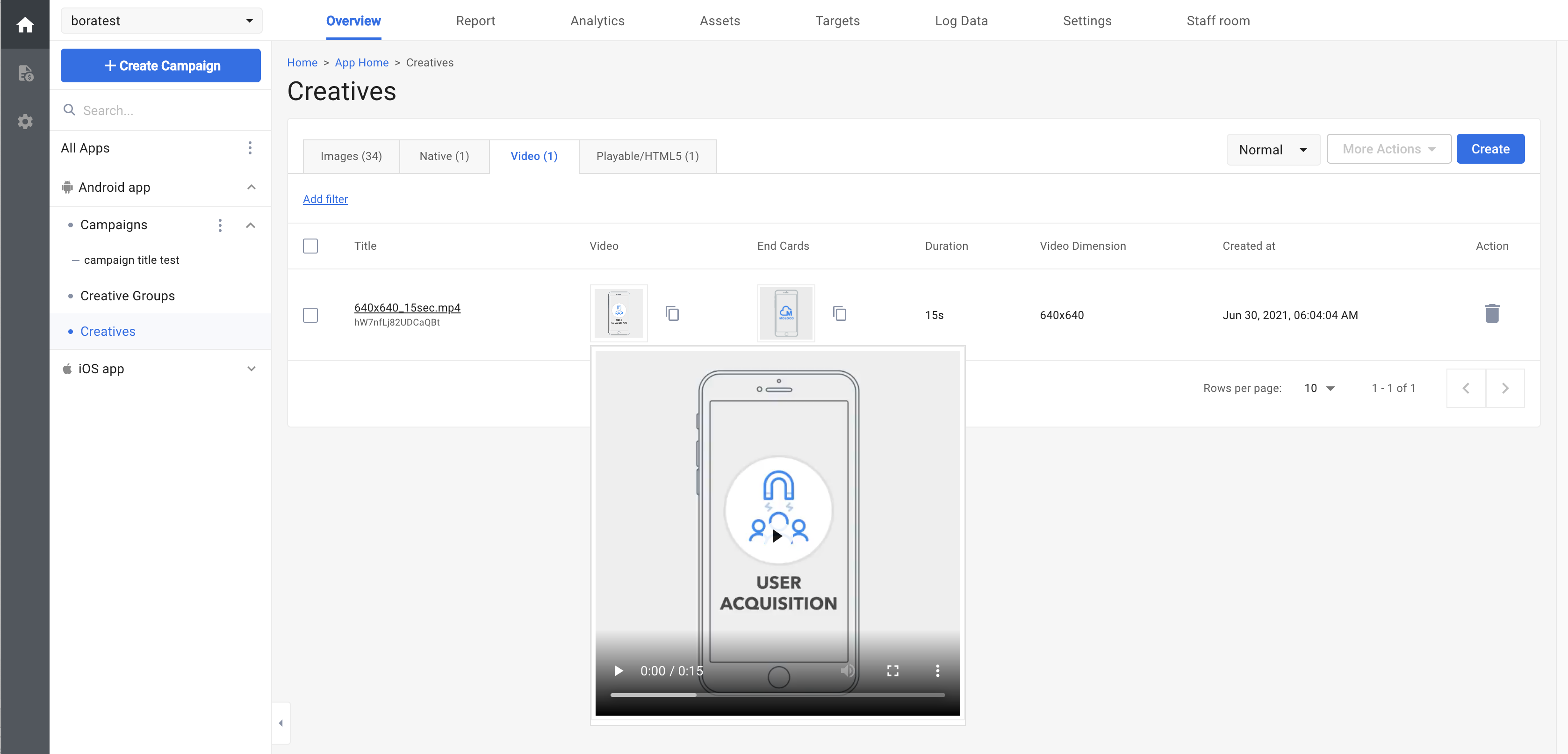The image size is (1568, 754).
Task: Mute the video preview audio
Action: click(x=847, y=671)
